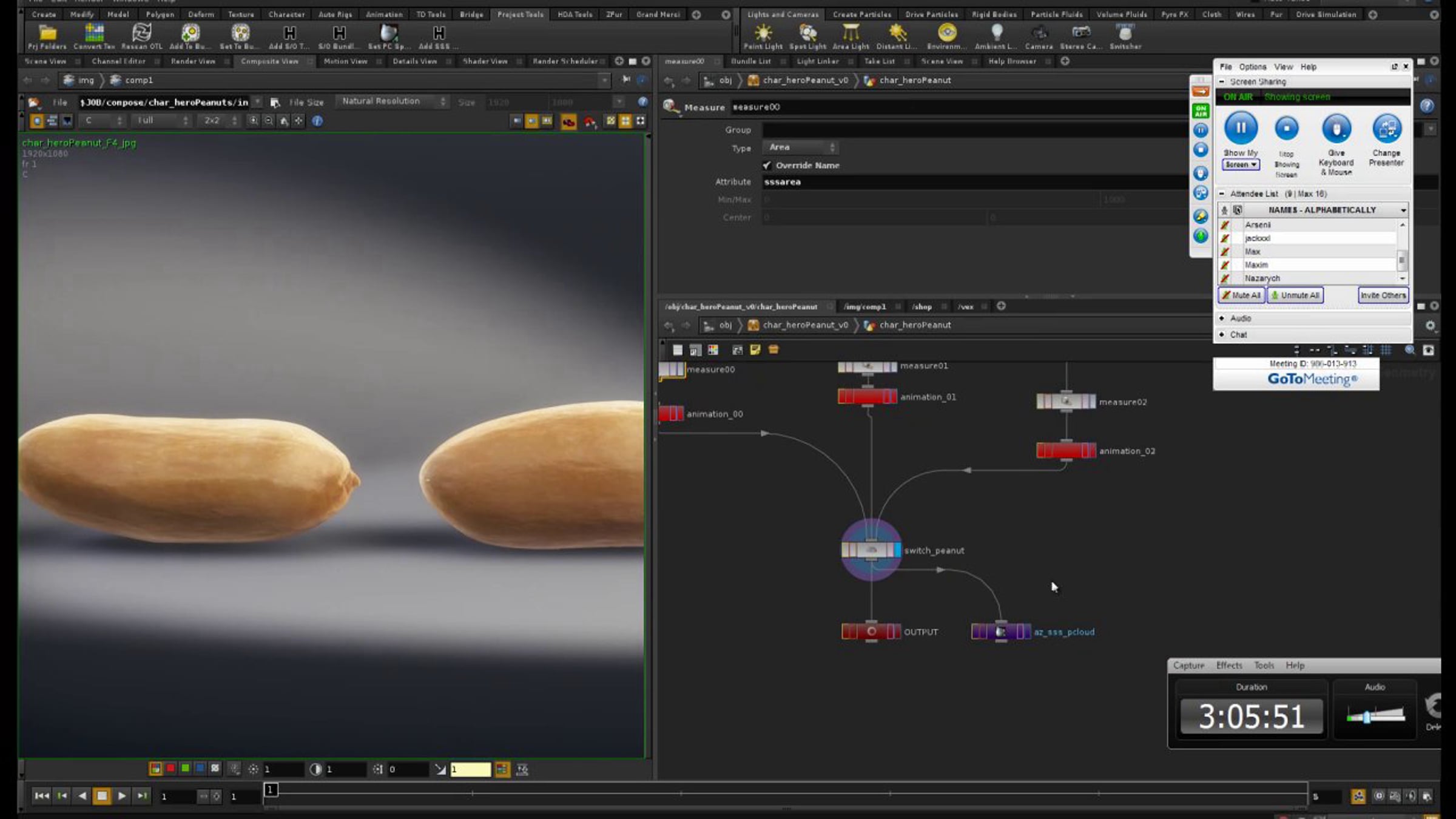Open the Effects menu in the recorder

tap(1229, 666)
